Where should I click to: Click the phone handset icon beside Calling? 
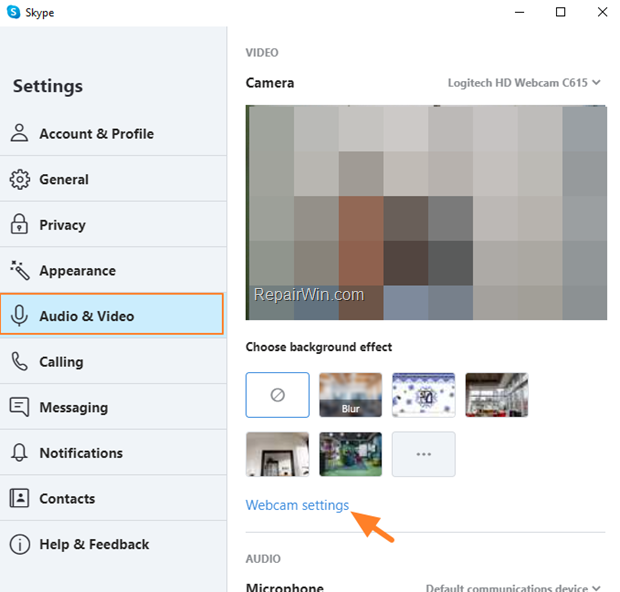tap(19, 361)
